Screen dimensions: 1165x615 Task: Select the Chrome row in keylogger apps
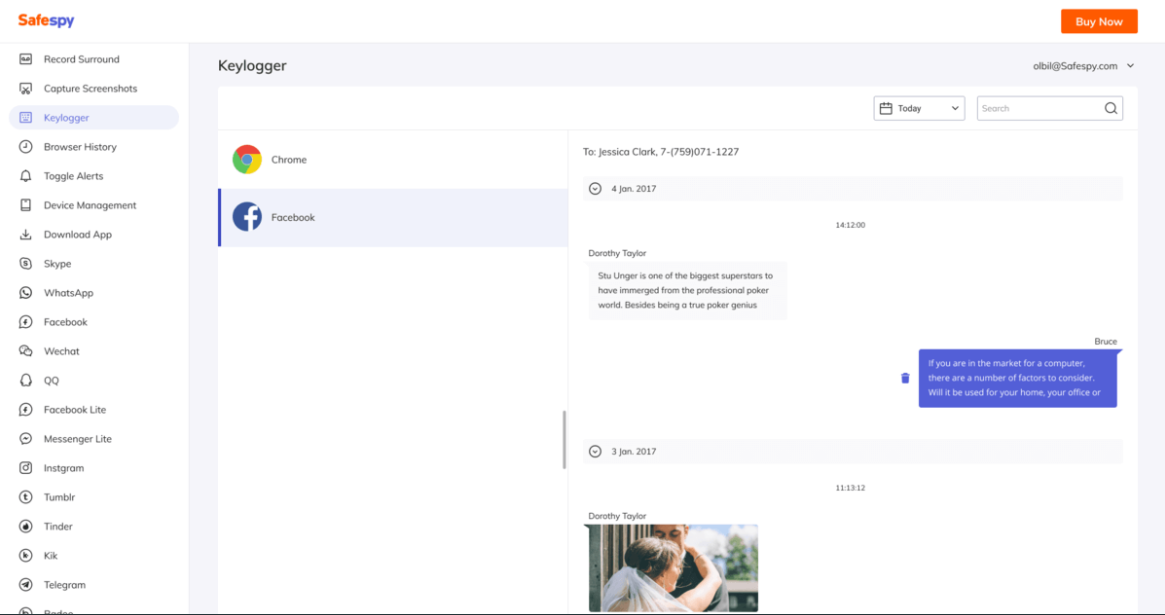click(393, 160)
